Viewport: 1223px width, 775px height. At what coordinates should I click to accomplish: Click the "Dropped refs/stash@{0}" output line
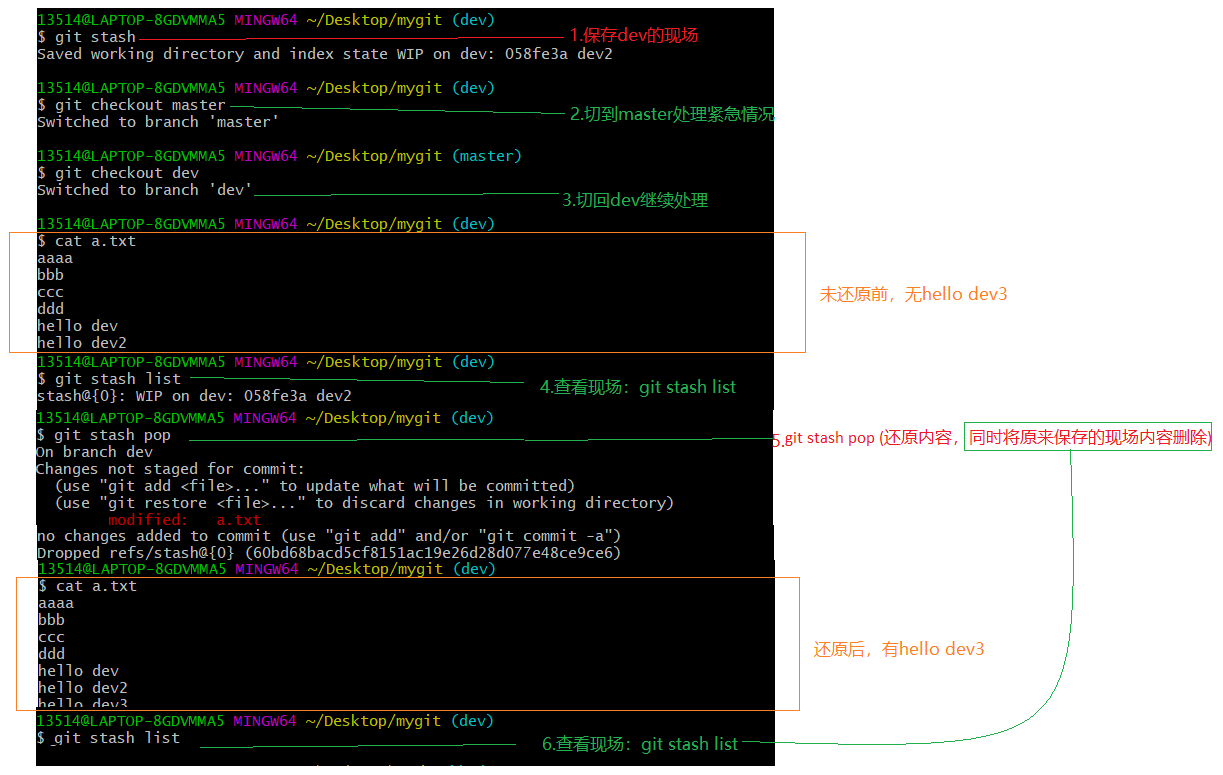(328, 553)
